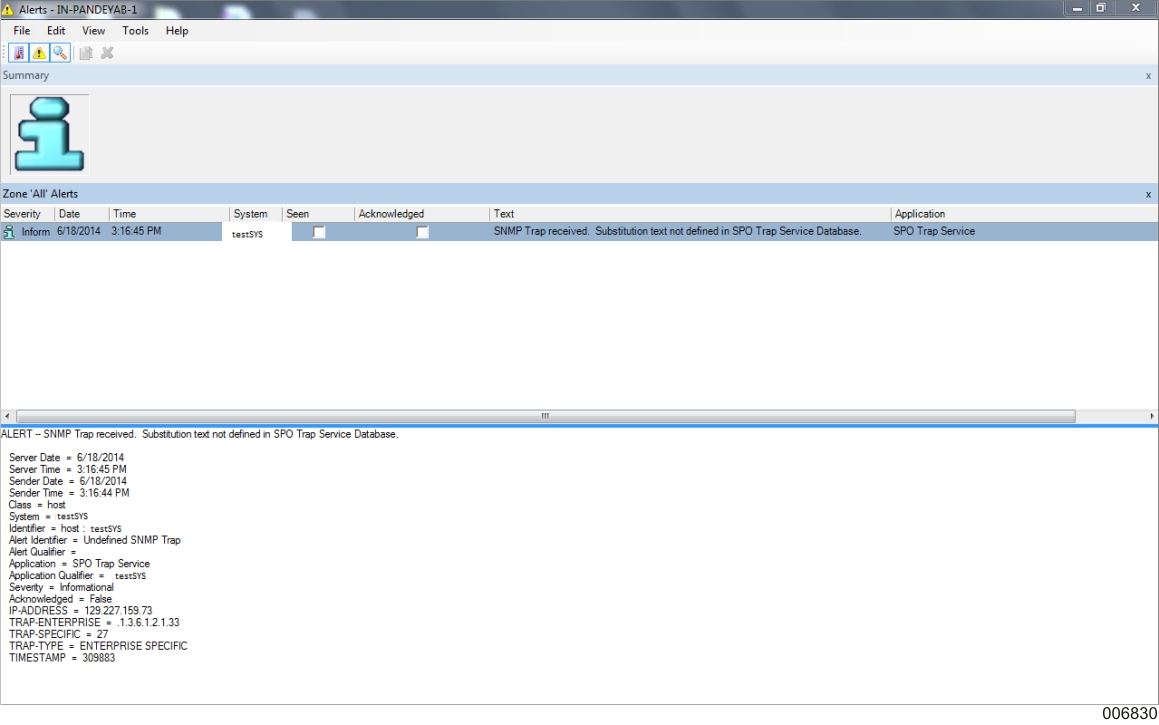Select the 6/18/2014 date cell in alert row
Viewport: 1159px width, 725px height.
tap(78, 231)
